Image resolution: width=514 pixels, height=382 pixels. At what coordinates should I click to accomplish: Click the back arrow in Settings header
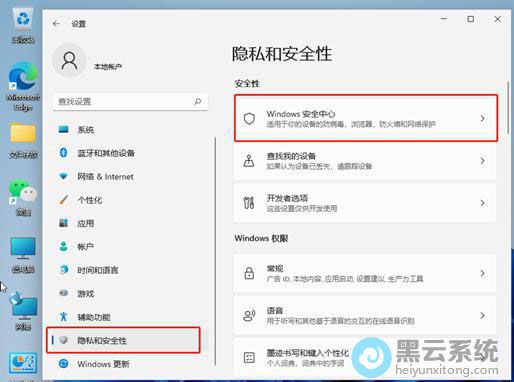(56, 24)
